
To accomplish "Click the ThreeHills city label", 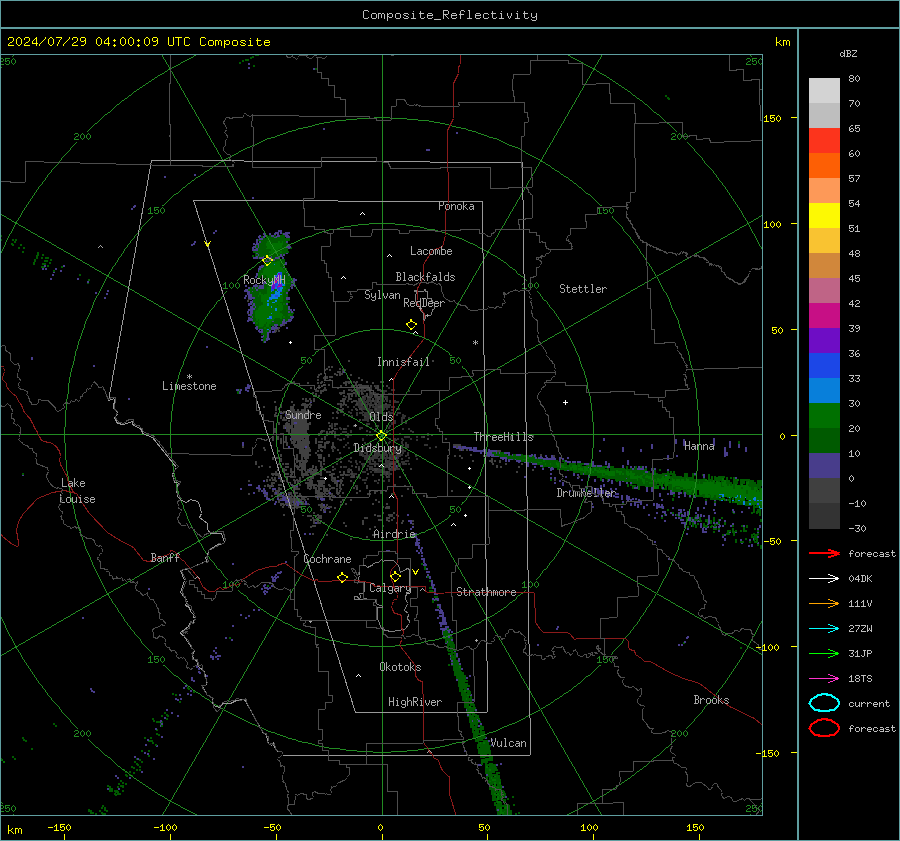I will click(503, 437).
